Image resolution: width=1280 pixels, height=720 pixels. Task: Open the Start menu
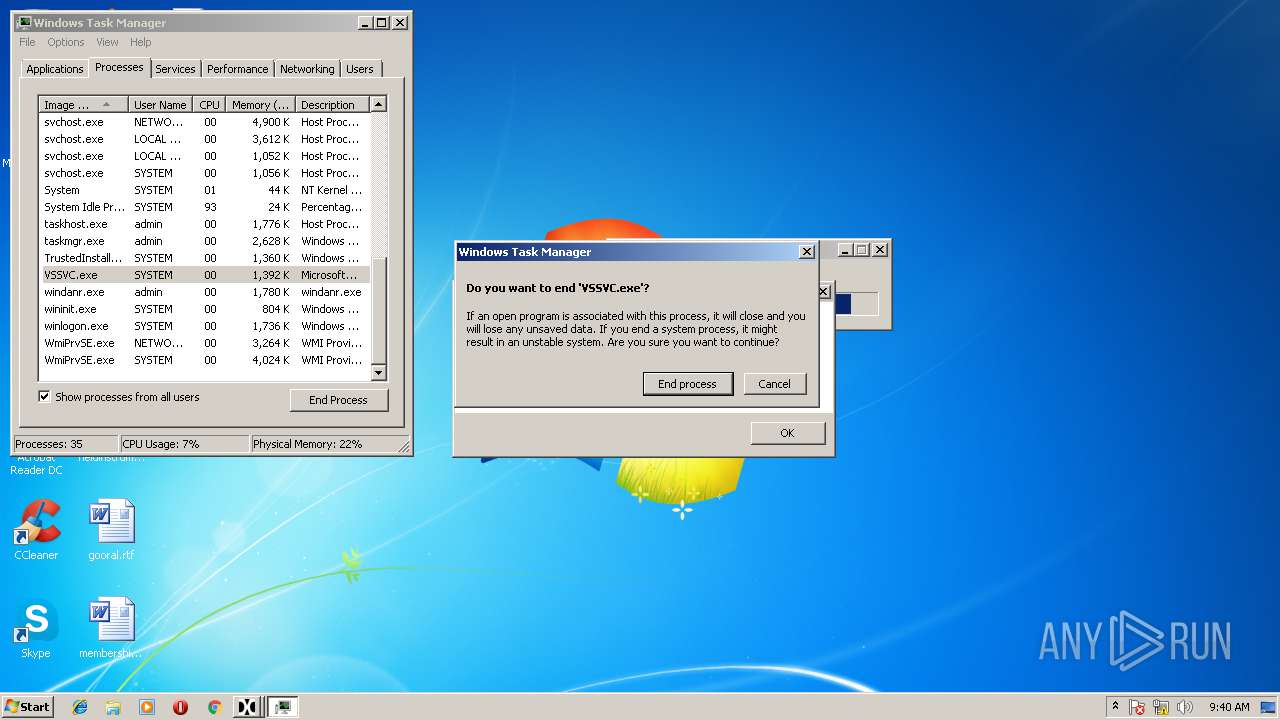(27, 707)
